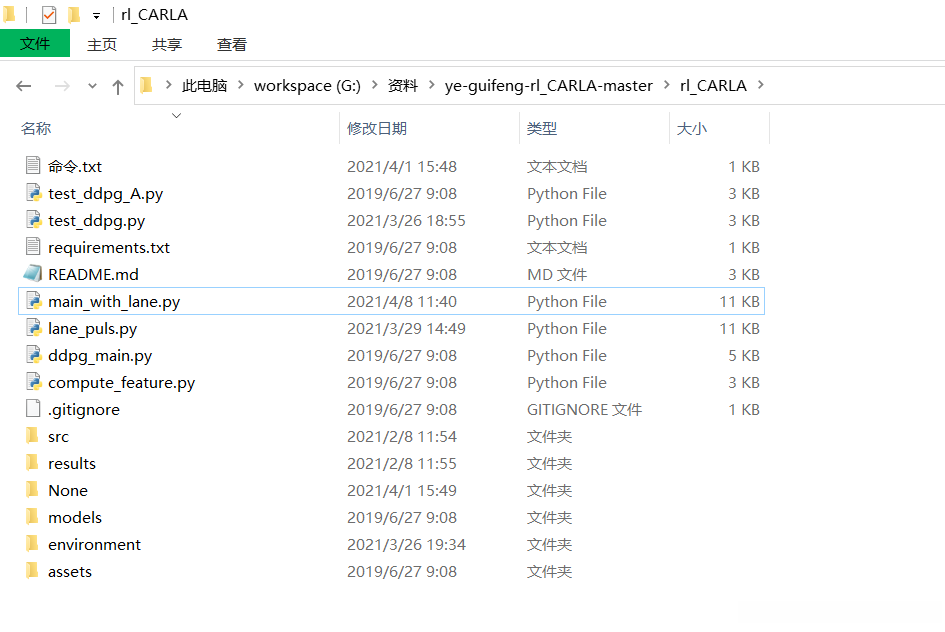Click the Up directory arrow icon
The image size is (945, 632).
pos(118,87)
